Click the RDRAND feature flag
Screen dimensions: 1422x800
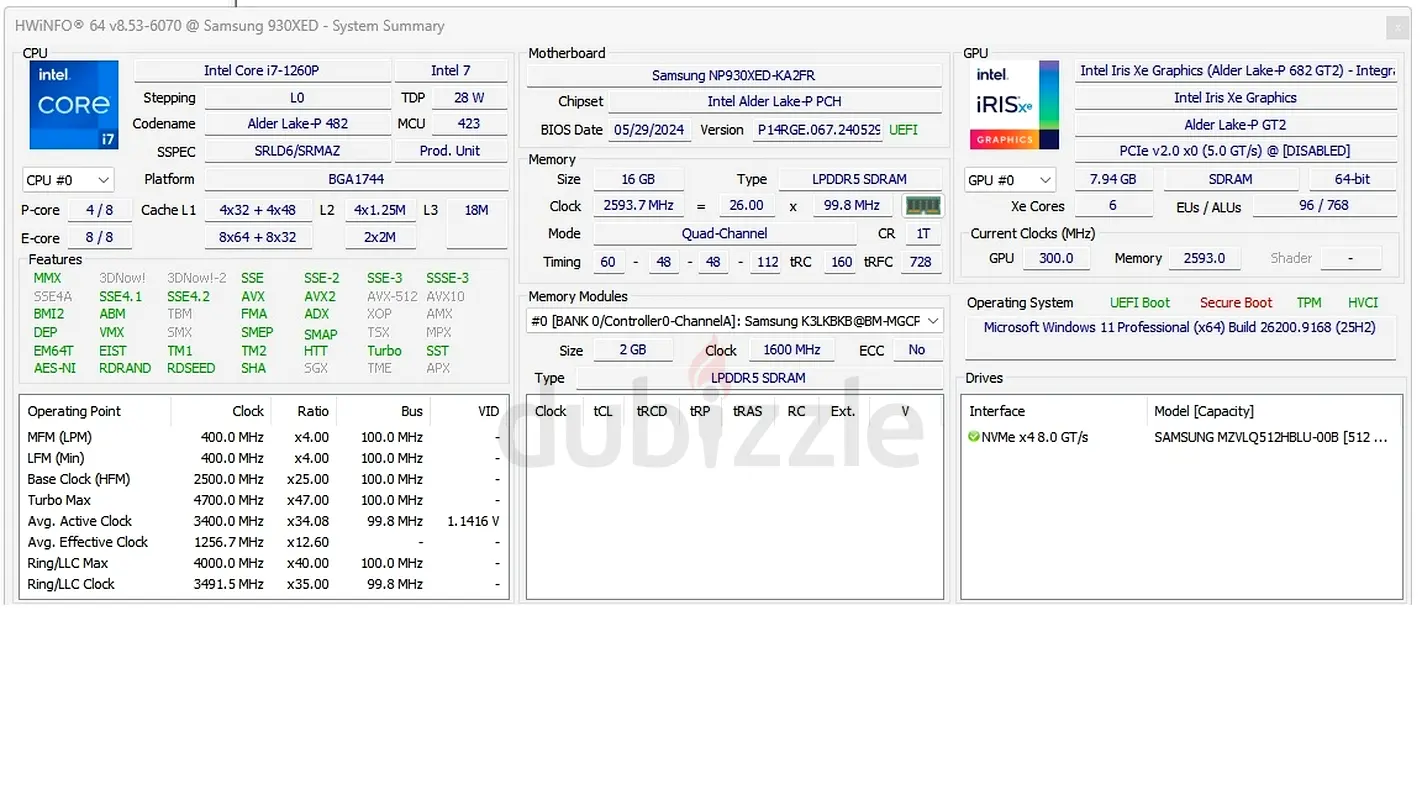[125, 368]
